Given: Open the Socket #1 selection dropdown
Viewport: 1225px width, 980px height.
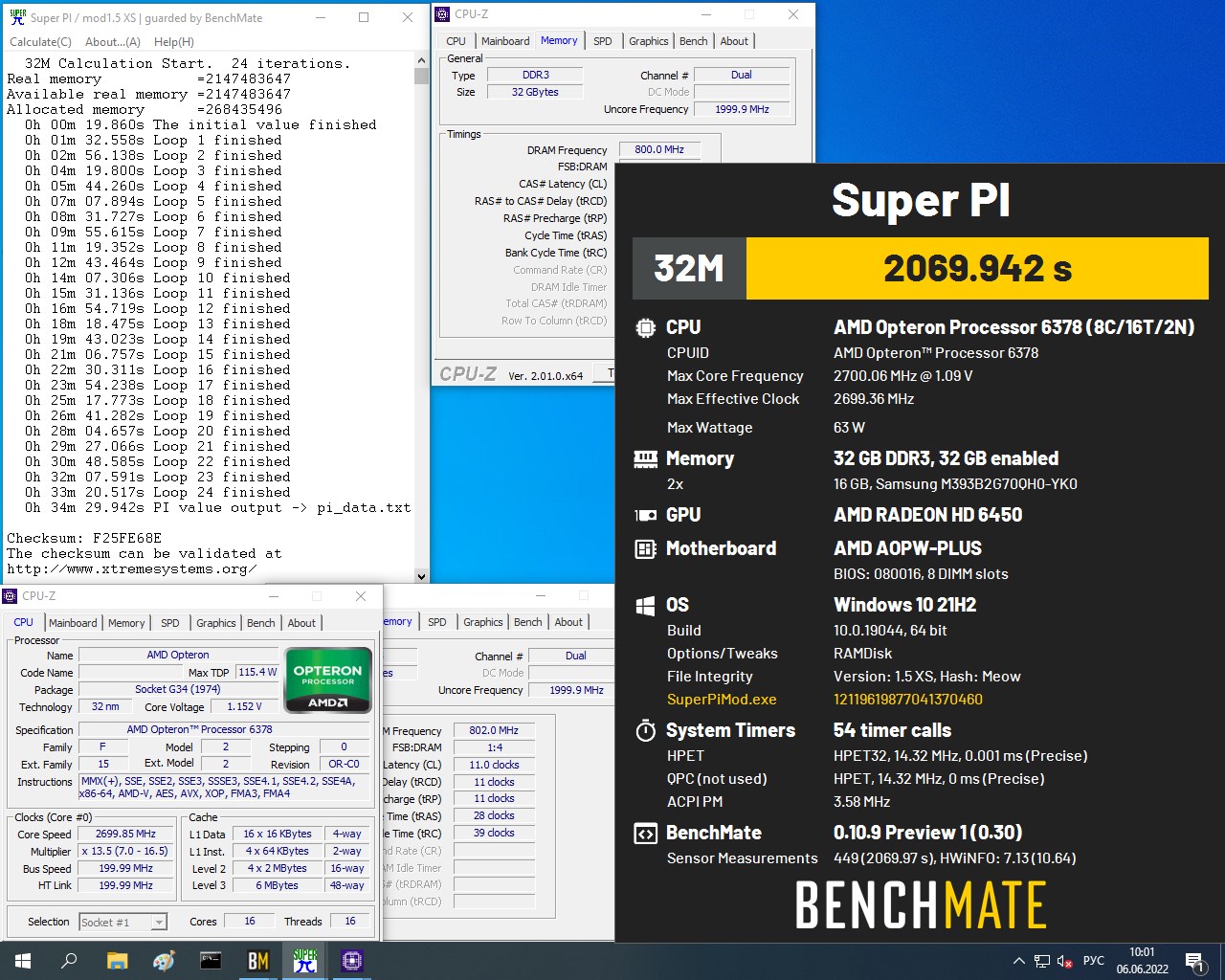Looking at the screenshot, I should click(x=122, y=923).
